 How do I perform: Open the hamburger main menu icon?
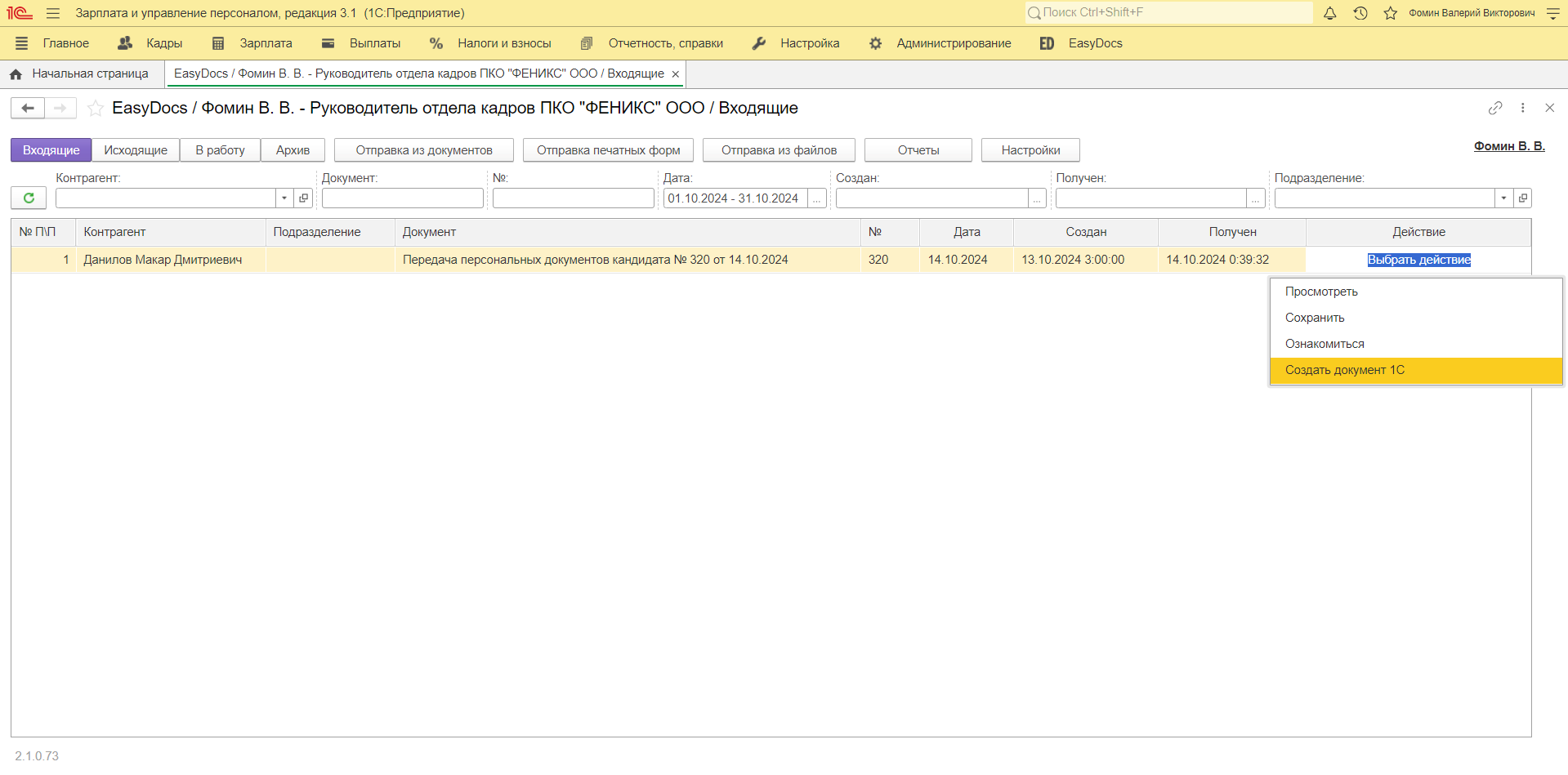click(x=53, y=13)
